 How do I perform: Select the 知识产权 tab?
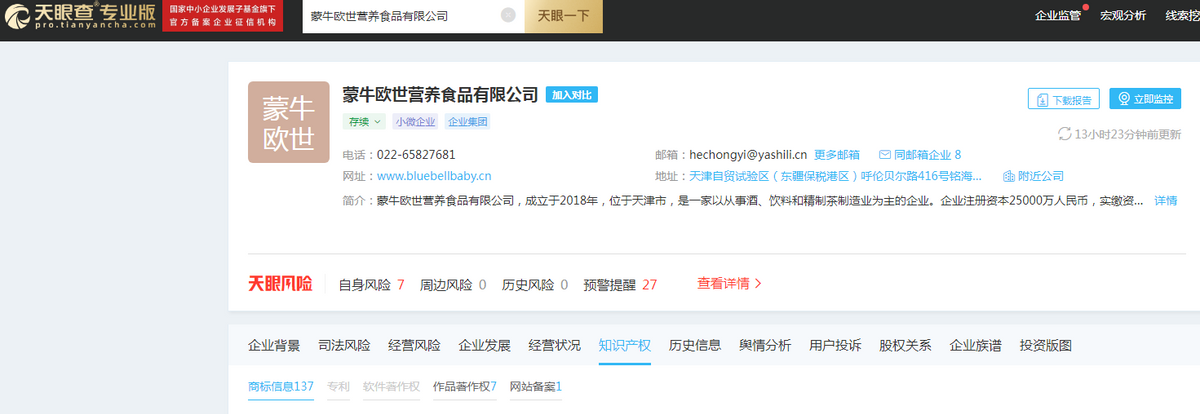624,346
